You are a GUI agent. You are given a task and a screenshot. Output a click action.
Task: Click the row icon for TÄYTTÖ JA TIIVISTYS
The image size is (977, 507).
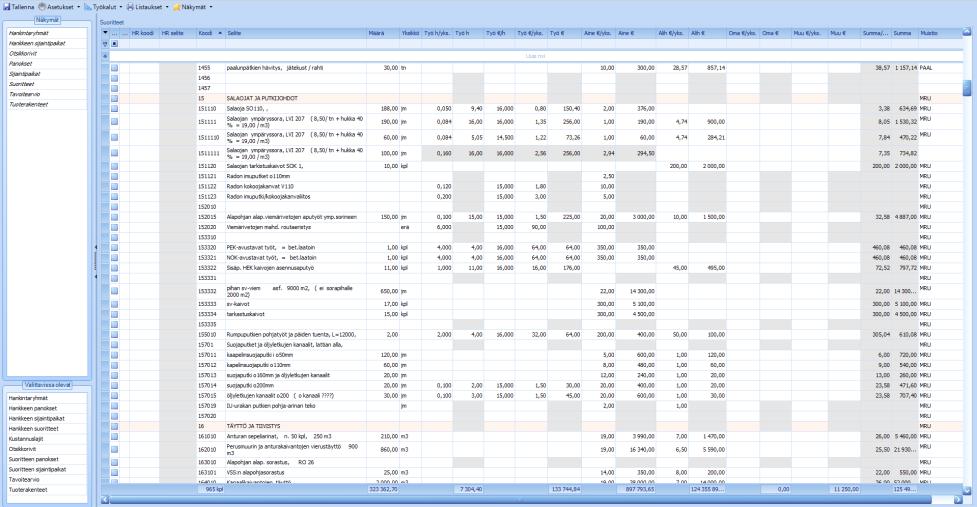(114, 426)
